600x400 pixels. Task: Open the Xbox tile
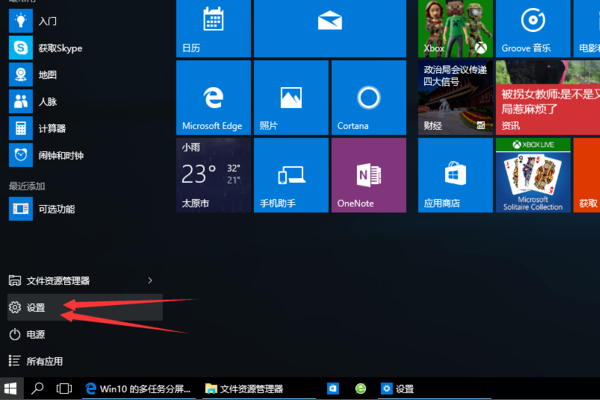[455, 28]
